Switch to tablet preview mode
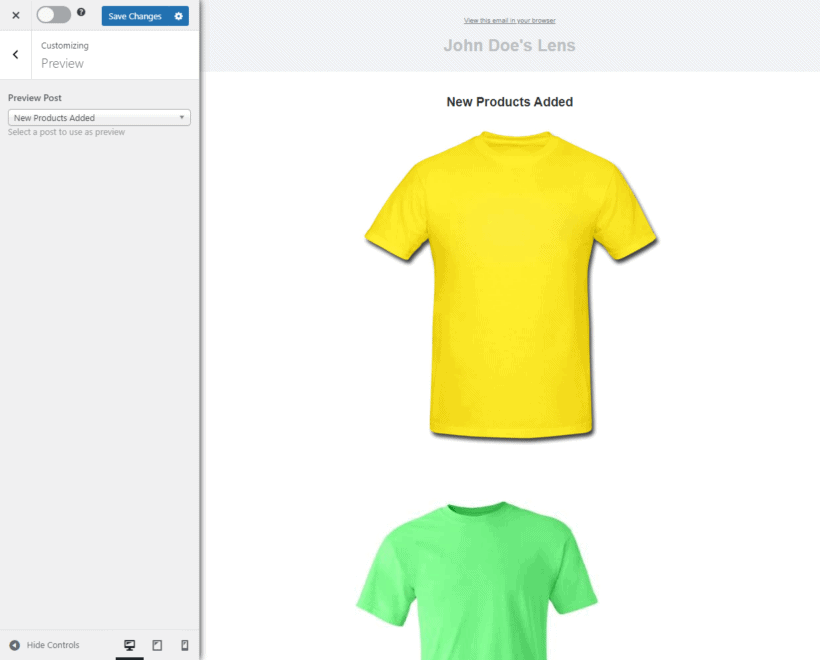 click(x=157, y=645)
